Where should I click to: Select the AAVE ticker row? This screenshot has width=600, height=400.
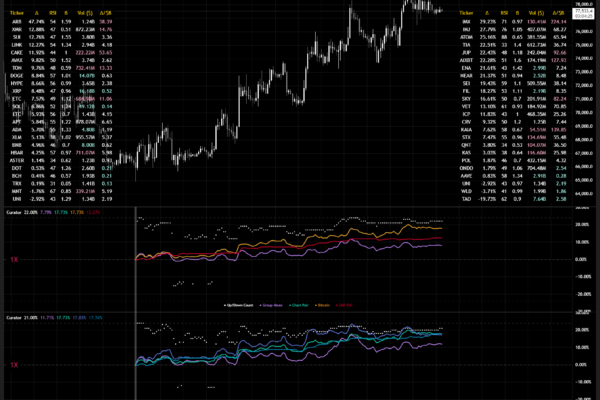[513, 176]
